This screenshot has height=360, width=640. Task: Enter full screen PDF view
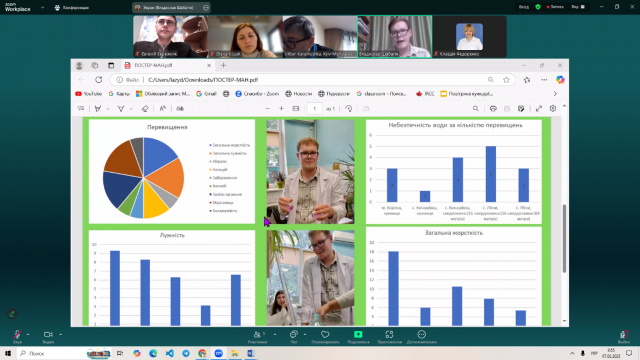[539, 109]
